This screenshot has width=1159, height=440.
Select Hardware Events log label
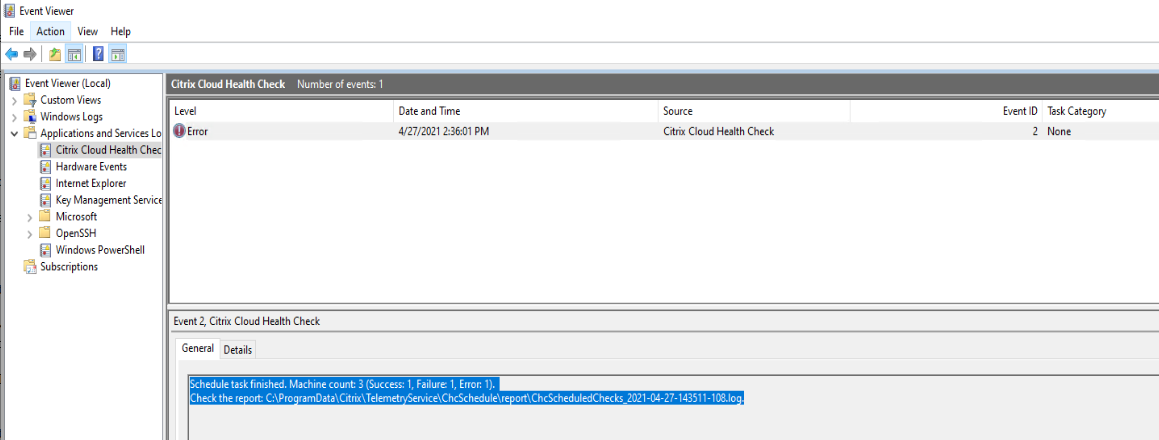[x=92, y=166]
